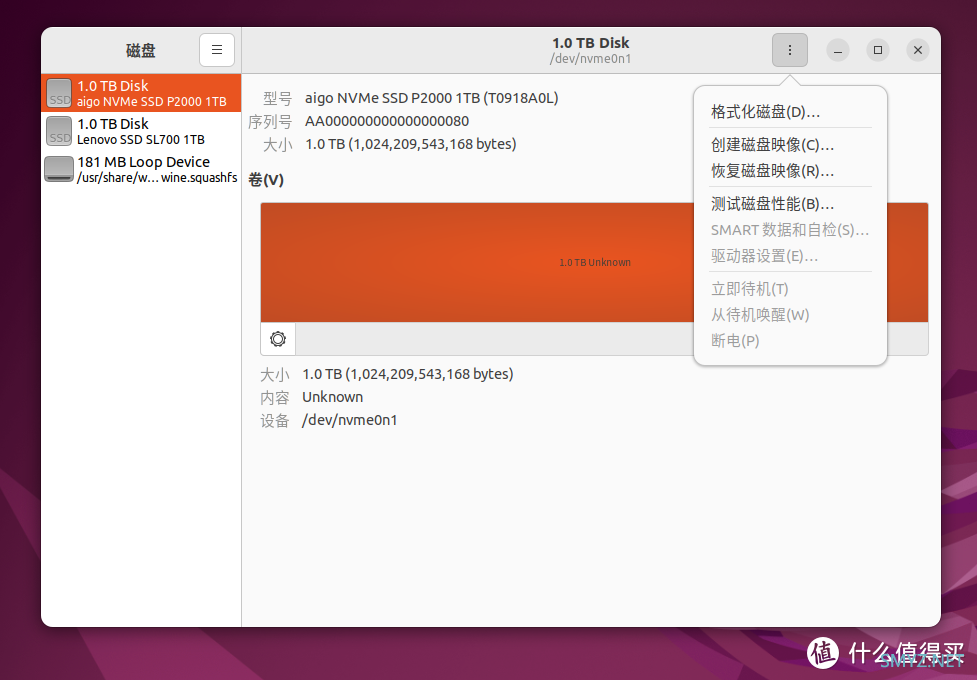This screenshot has height=680, width=977.
Task: Open the hamburger menu beside 磁盘 title
Action: point(217,50)
